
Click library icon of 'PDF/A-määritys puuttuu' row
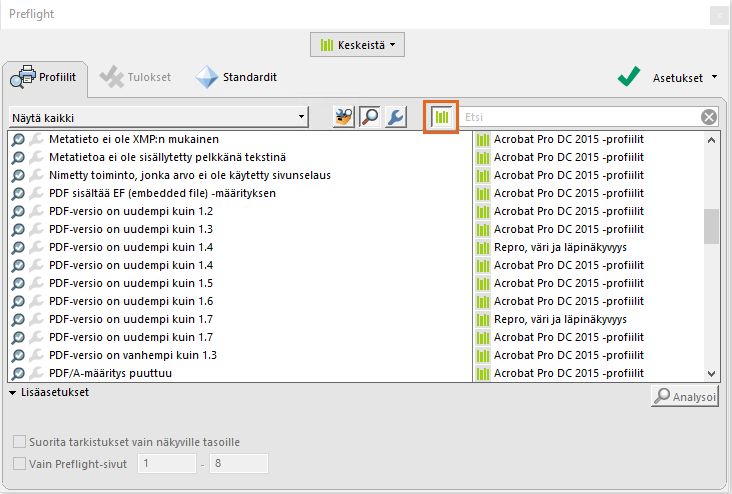point(483,373)
